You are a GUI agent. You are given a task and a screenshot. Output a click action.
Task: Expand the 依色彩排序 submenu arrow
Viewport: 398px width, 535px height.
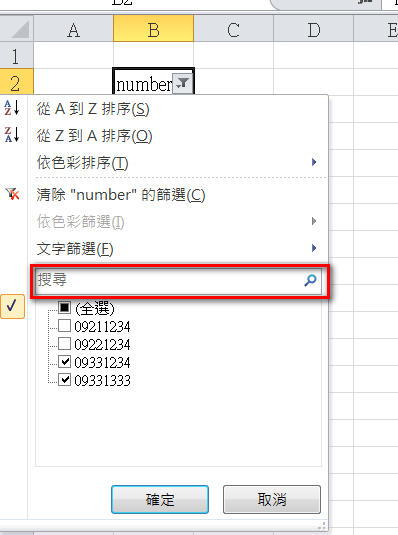[x=314, y=162]
